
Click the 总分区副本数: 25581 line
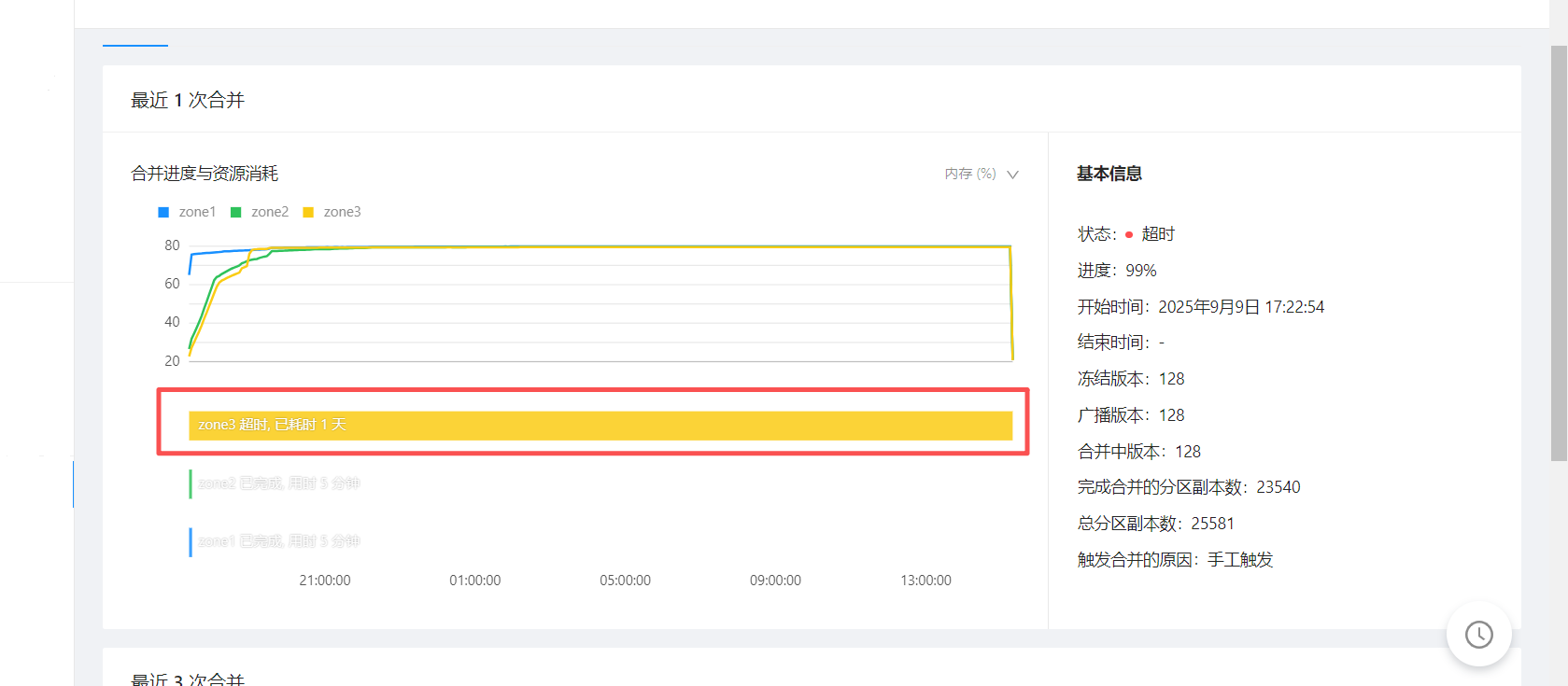coord(1156,524)
